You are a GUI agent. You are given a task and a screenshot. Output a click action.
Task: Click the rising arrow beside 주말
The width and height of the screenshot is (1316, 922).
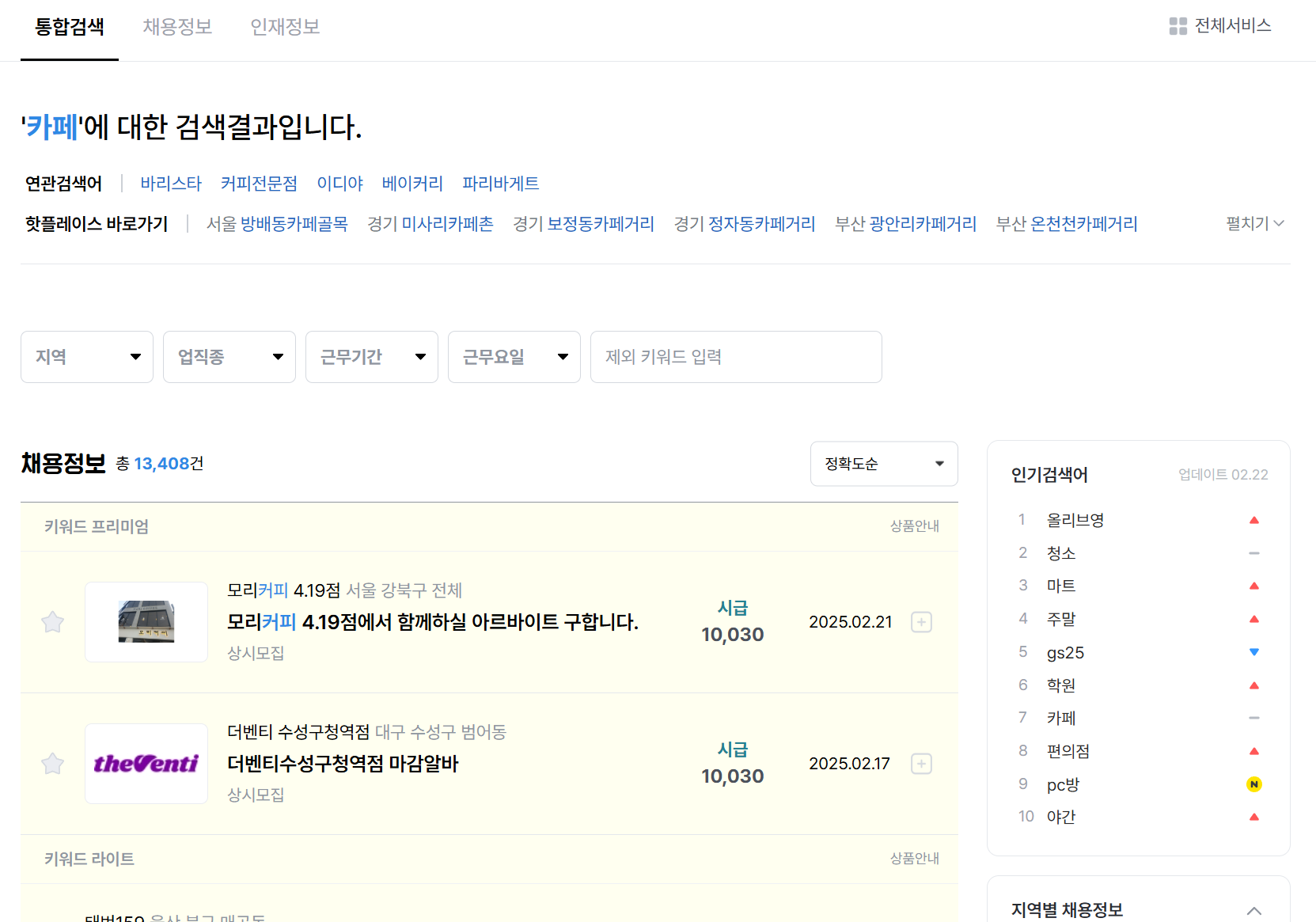1253,619
